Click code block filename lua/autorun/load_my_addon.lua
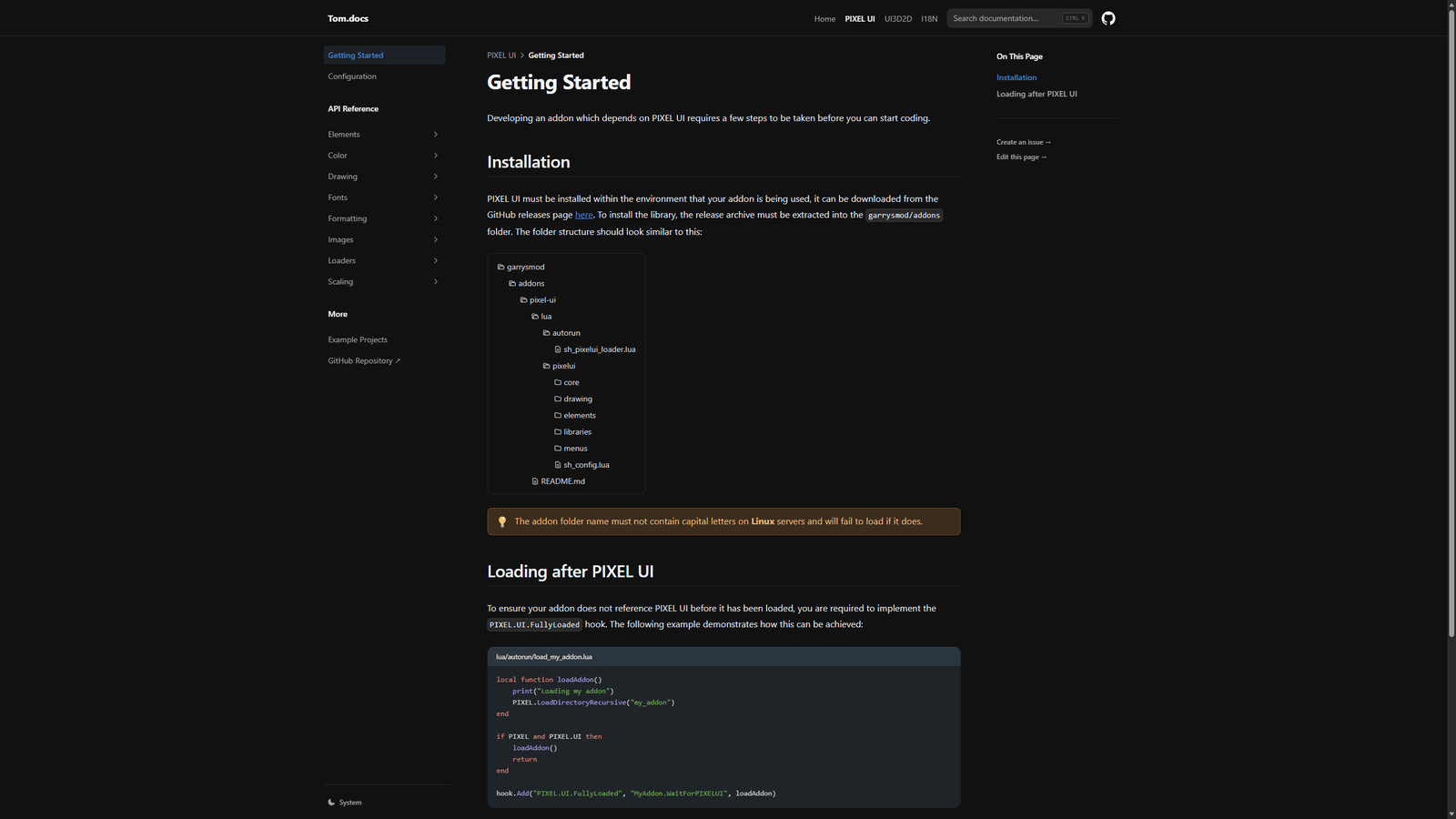Image resolution: width=1456 pixels, height=819 pixels. click(x=544, y=657)
